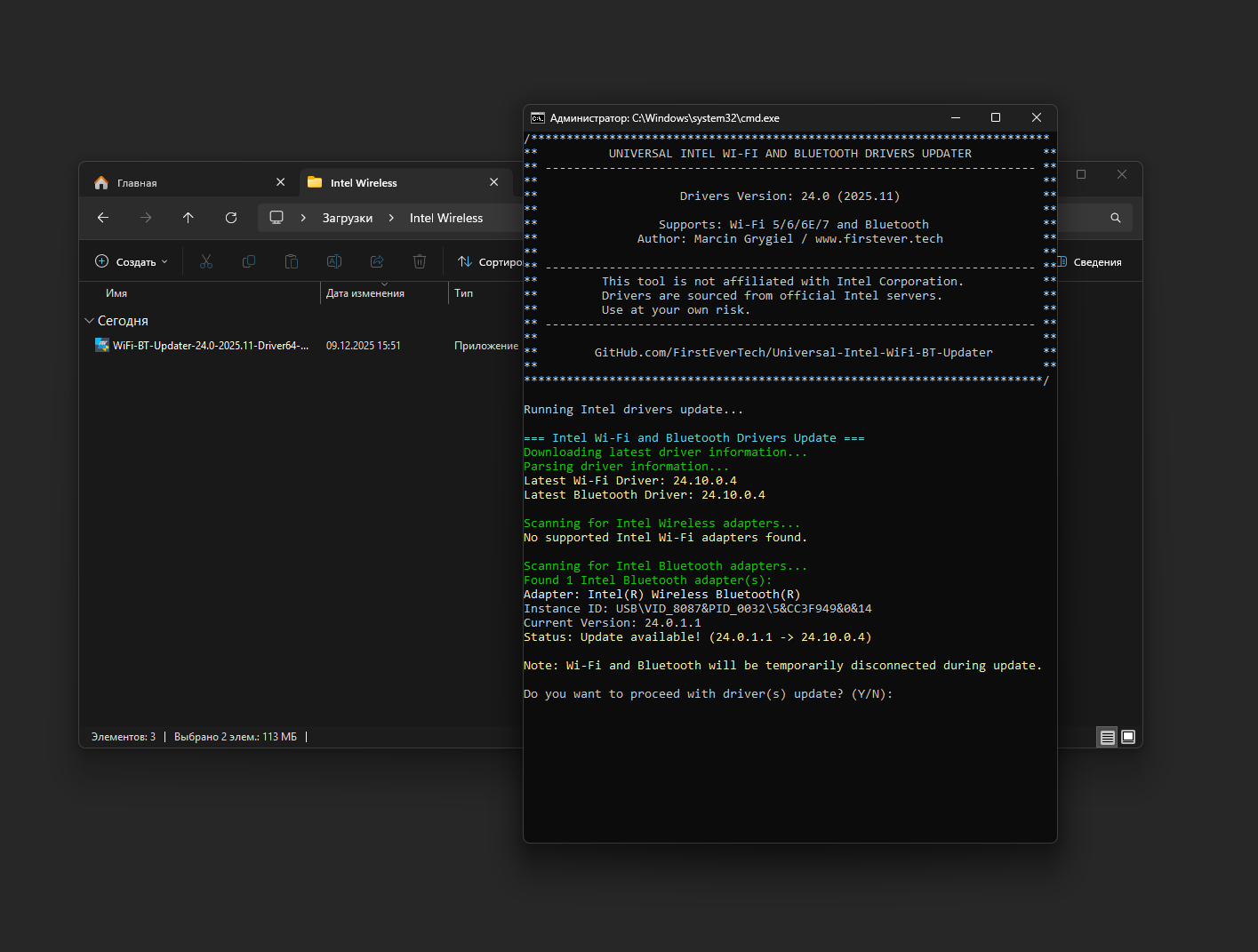Viewport: 1258px width, 952px height.
Task: Click the Cut scissors icon
Action: coord(206,261)
